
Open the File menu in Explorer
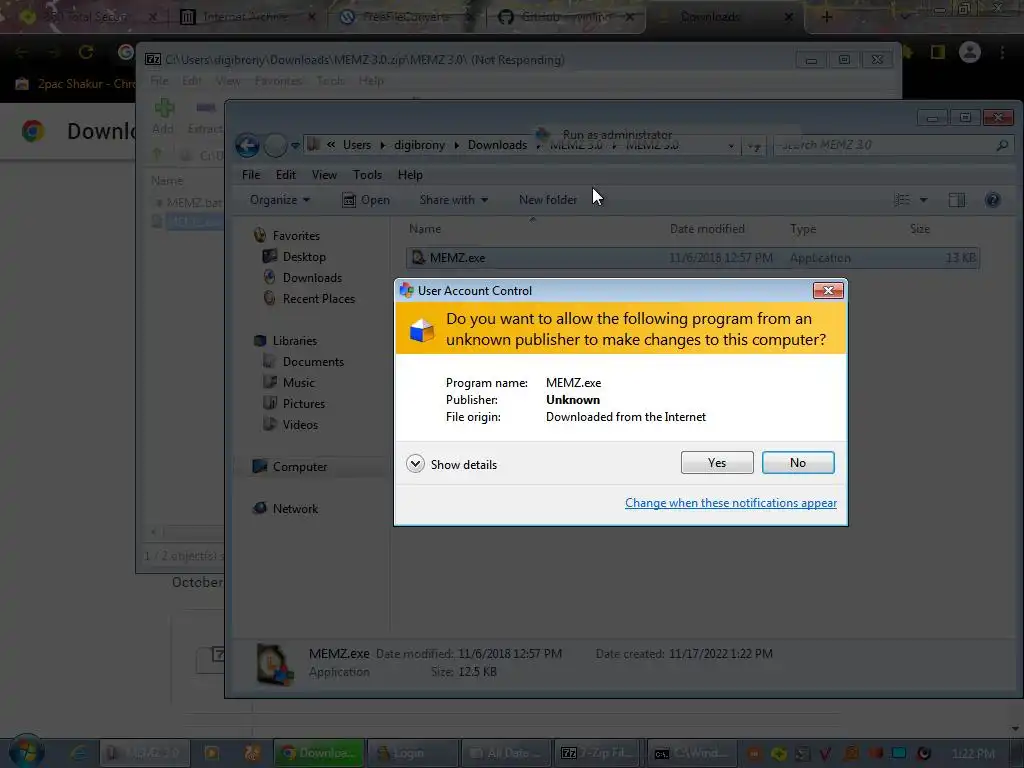click(x=251, y=175)
